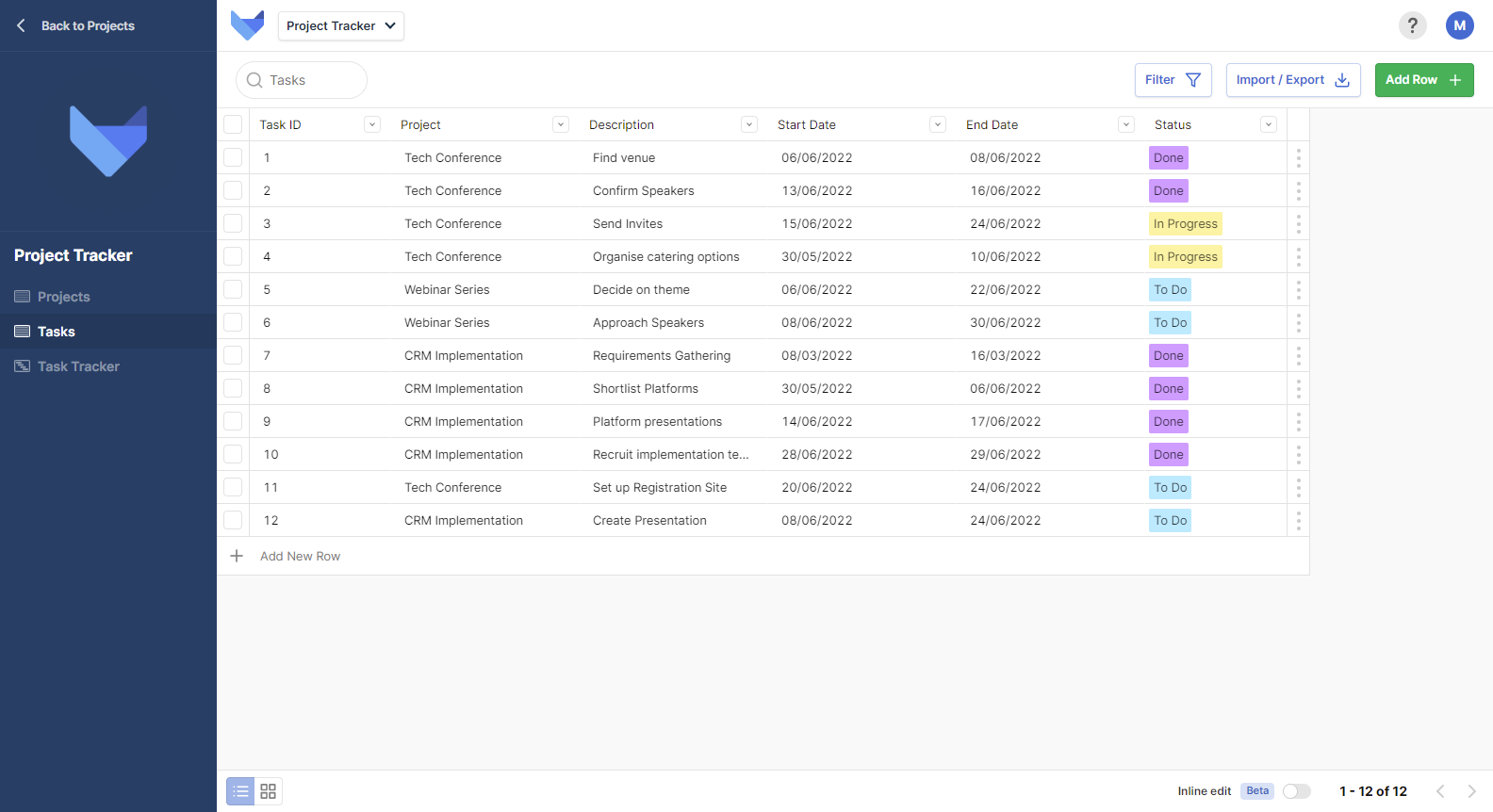Open row options for Decide on theme

tap(1298, 289)
